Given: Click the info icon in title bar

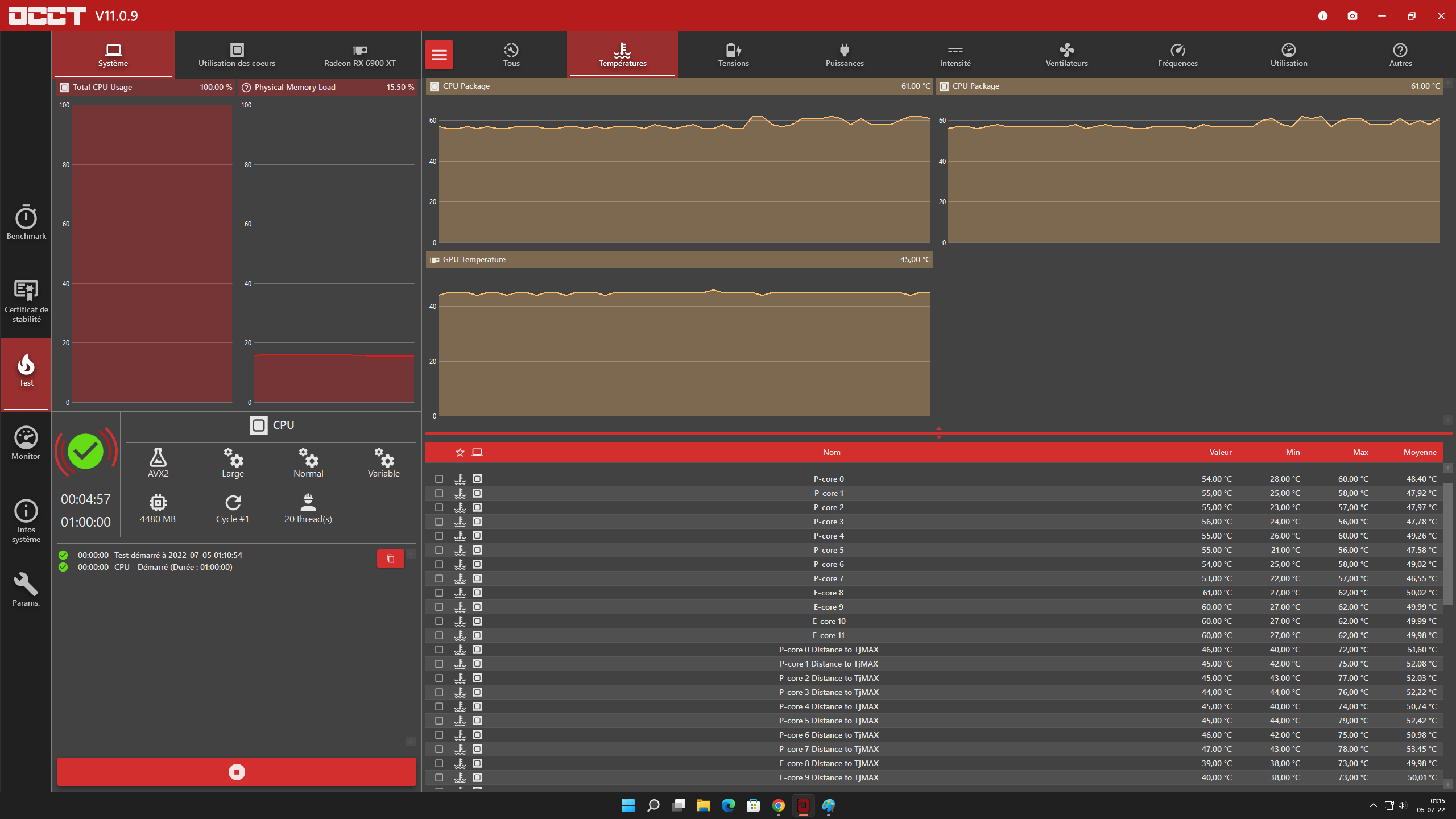Looking at the screenshot, I should 1323,16.
